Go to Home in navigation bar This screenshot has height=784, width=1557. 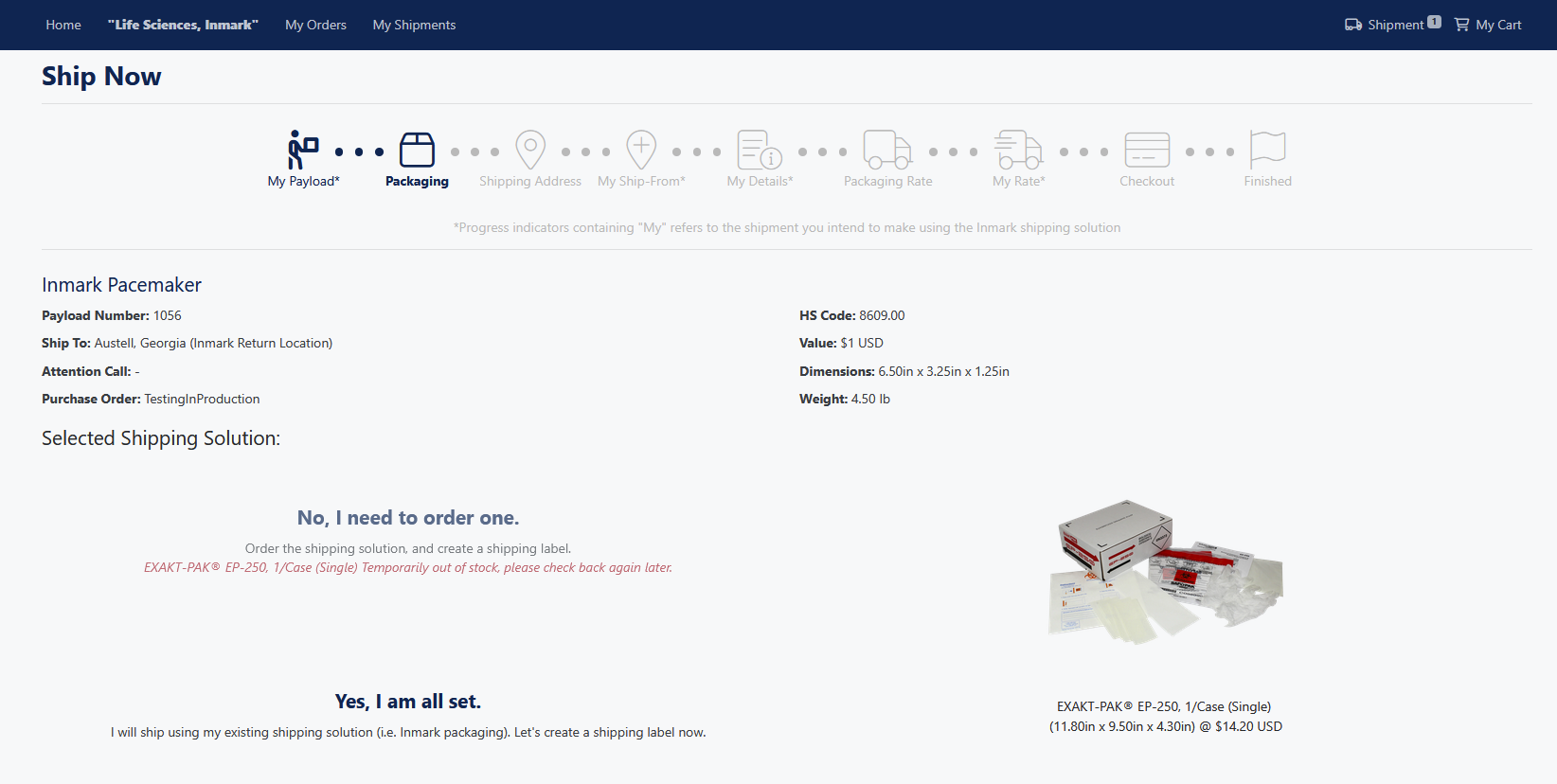(63, 25)
